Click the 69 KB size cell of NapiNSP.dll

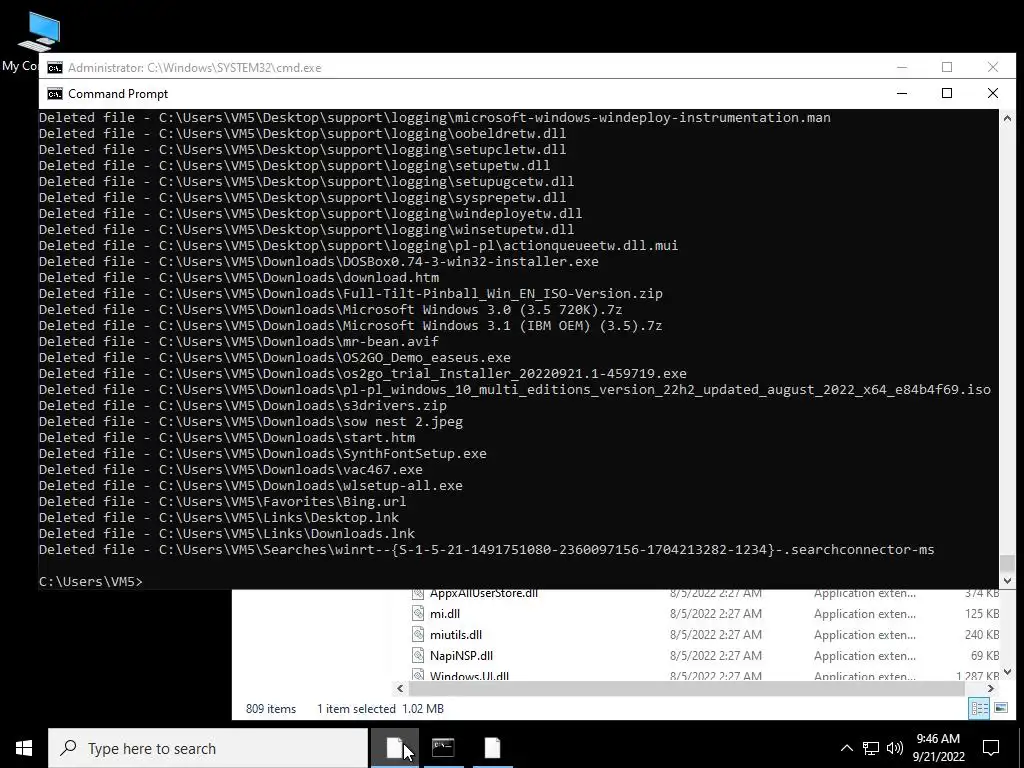click(x=985, y=656)
